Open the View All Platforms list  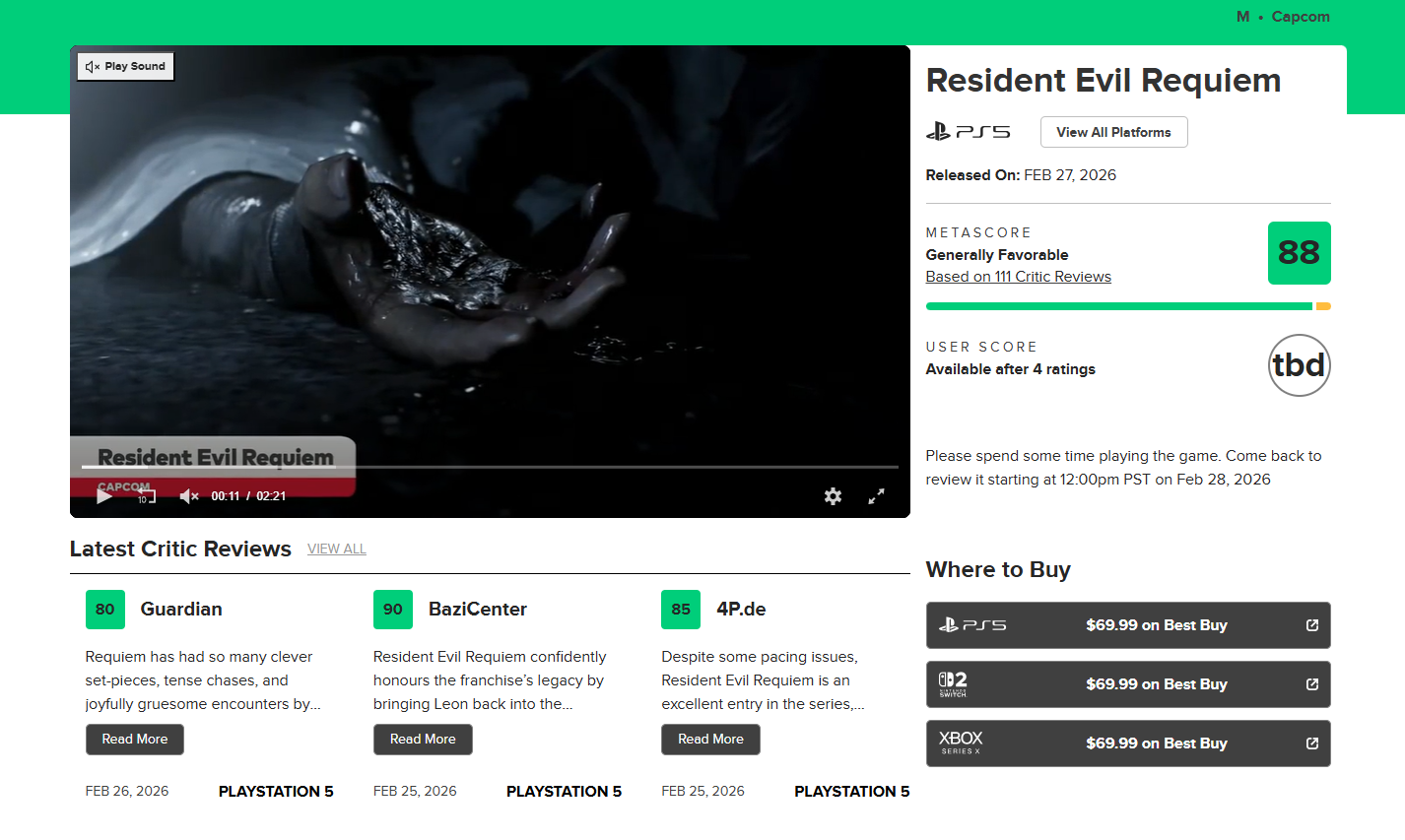pos(1113,131)
